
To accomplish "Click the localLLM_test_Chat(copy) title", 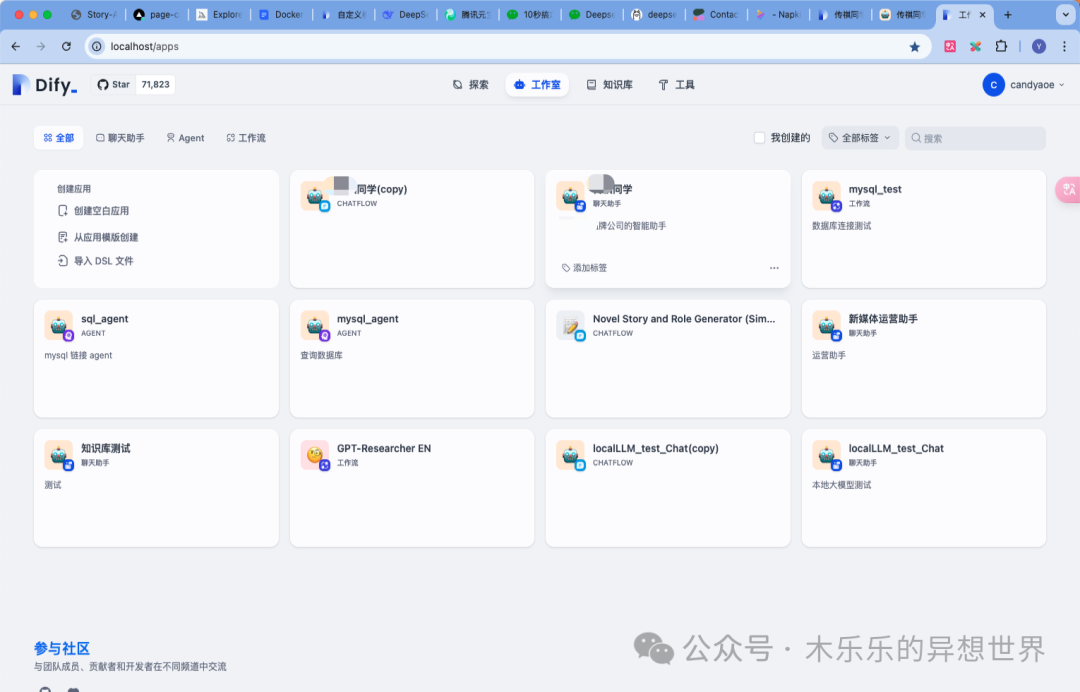I will (656, 448).
